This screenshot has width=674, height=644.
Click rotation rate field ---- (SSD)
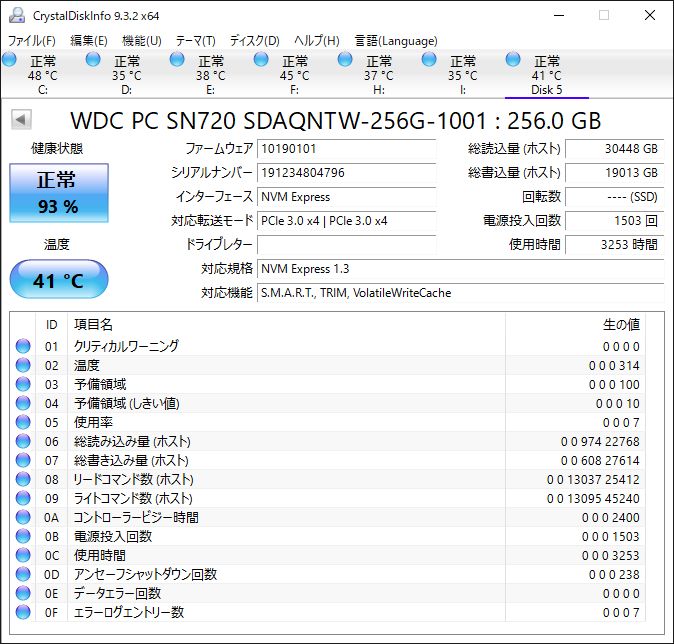[615, 197]
